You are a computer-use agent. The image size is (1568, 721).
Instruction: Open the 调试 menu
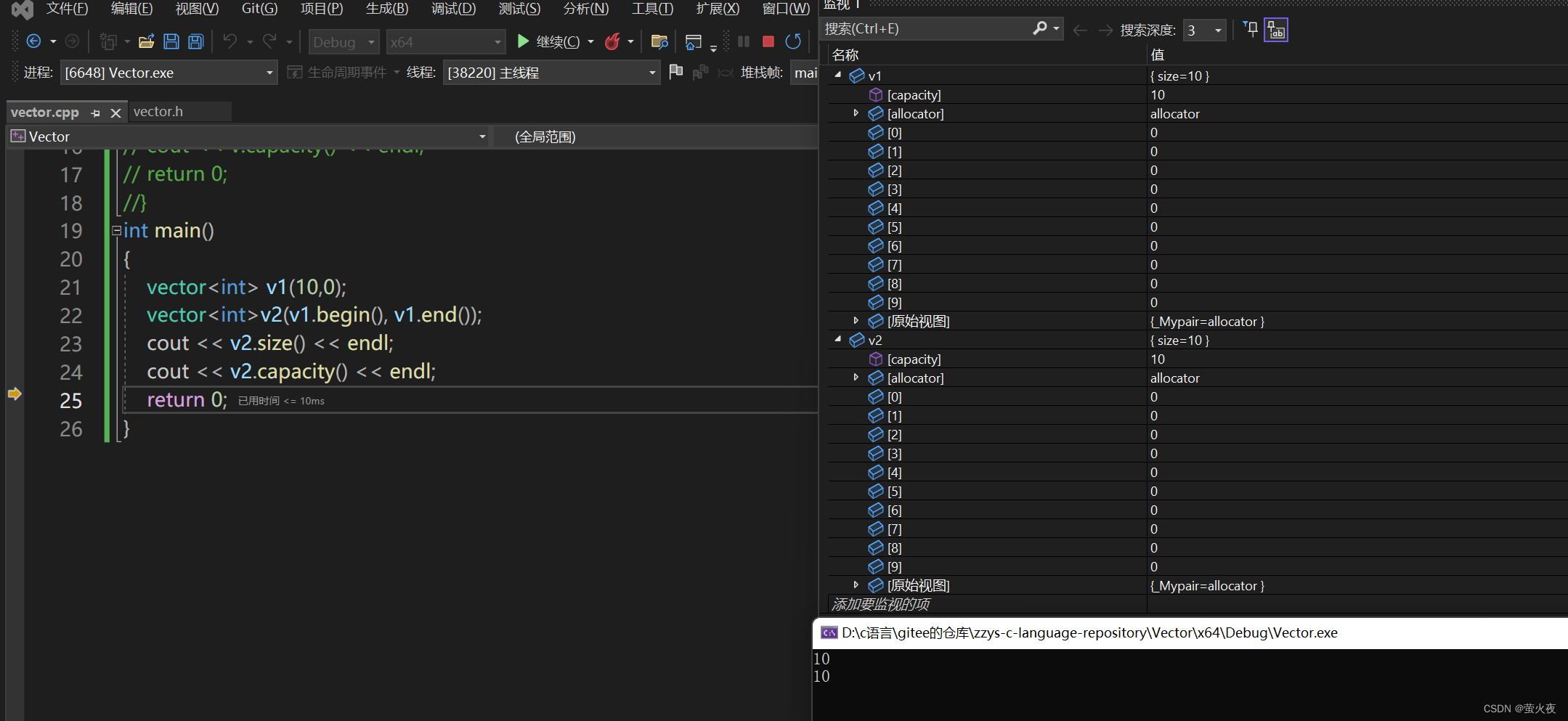pos(453,9)
